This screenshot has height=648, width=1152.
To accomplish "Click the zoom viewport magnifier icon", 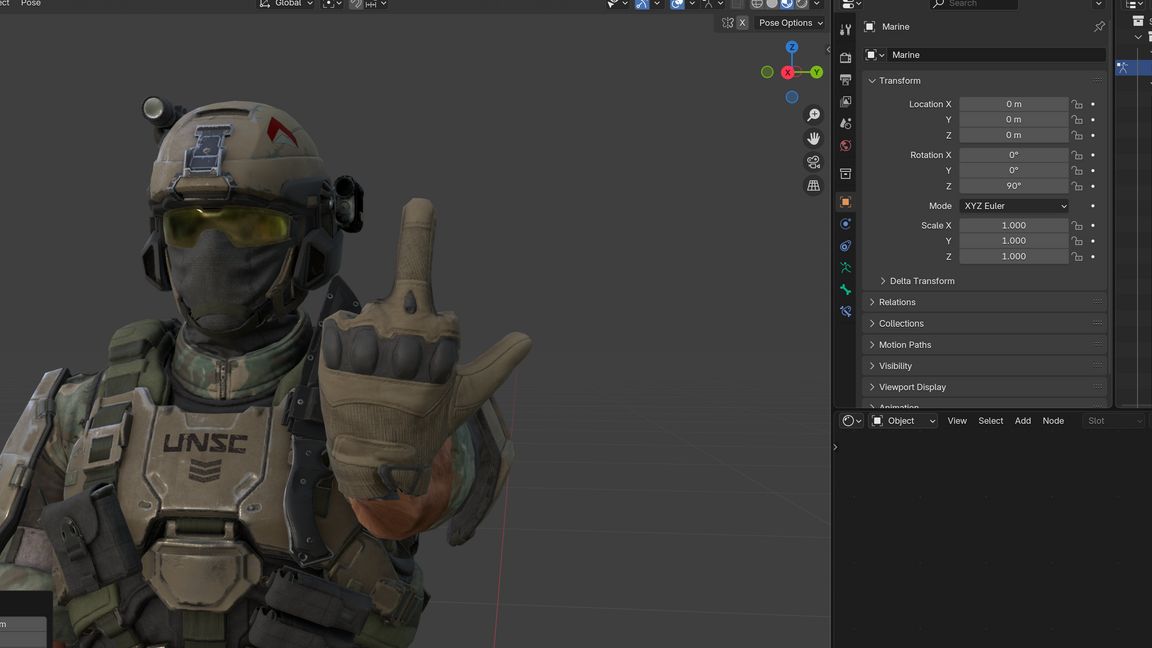I will 813,115.
